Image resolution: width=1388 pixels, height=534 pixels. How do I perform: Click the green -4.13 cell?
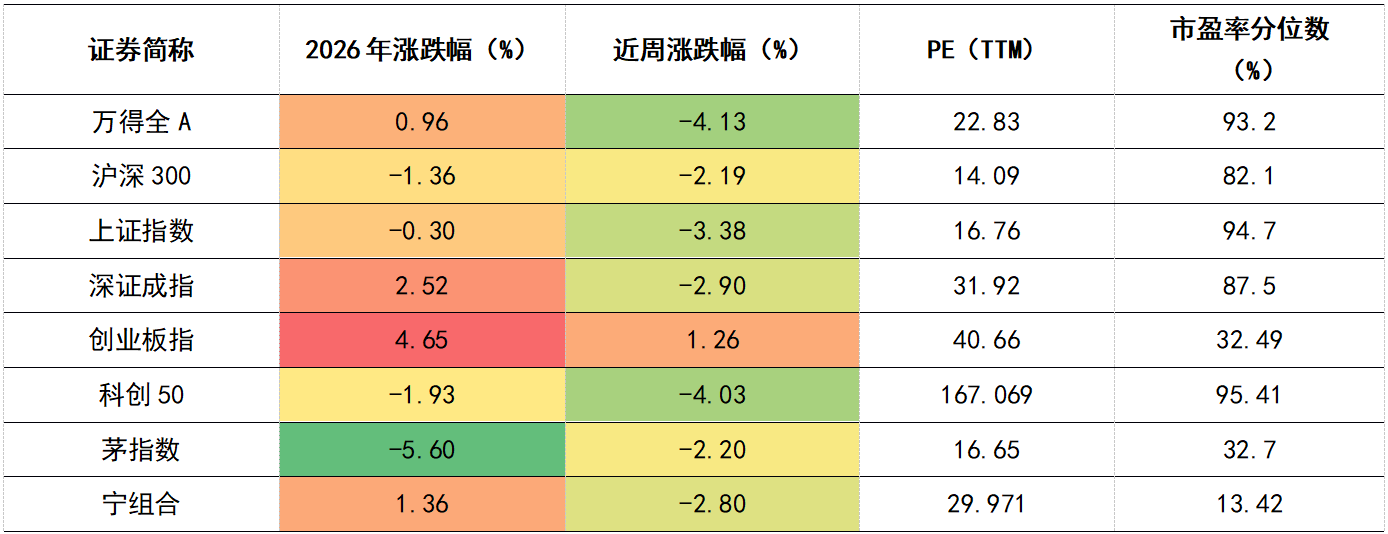tap(711, 122)
